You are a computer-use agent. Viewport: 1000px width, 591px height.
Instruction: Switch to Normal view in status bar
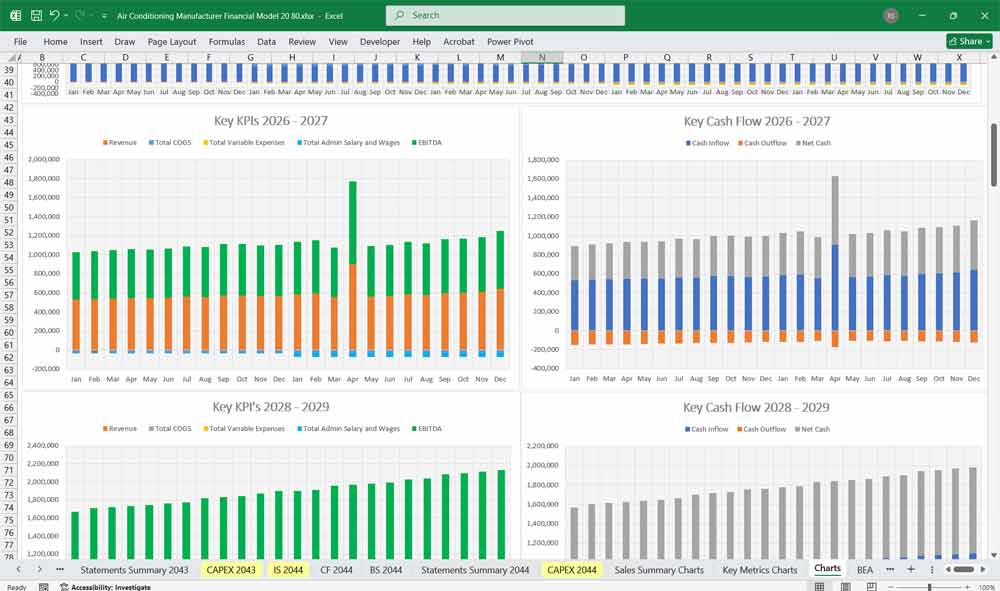coord(819,587)
